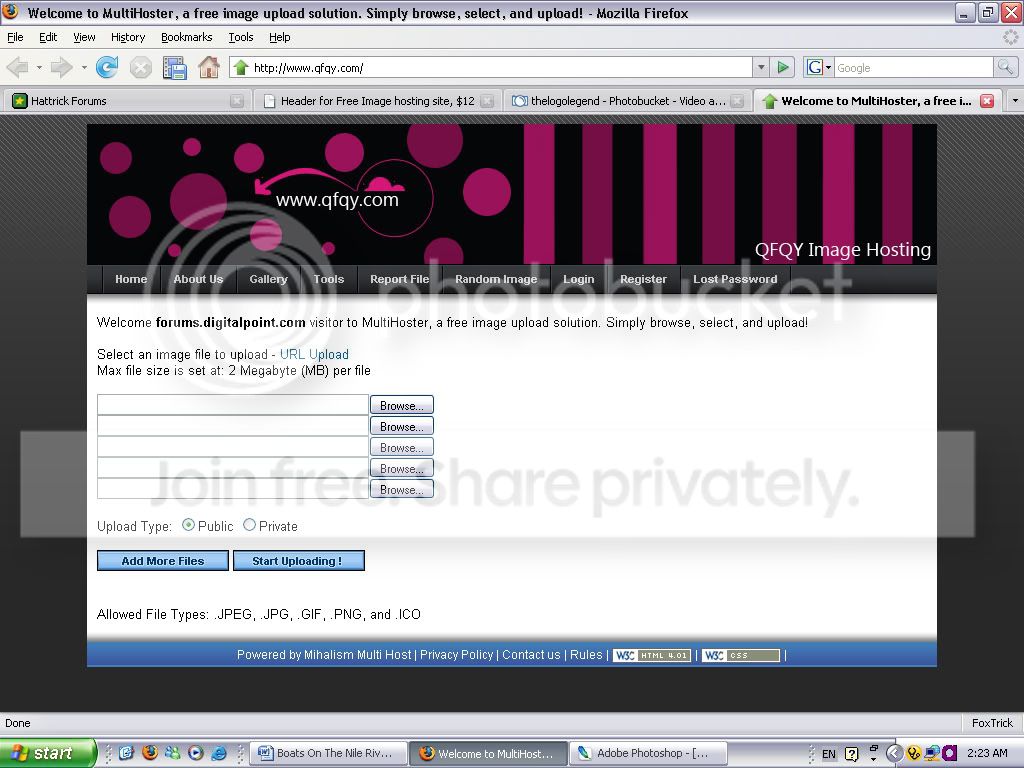The height and width of the screenshot is (768, 1024).
Task: Close the Hattrick Forums tab
Action: [237, 101]
